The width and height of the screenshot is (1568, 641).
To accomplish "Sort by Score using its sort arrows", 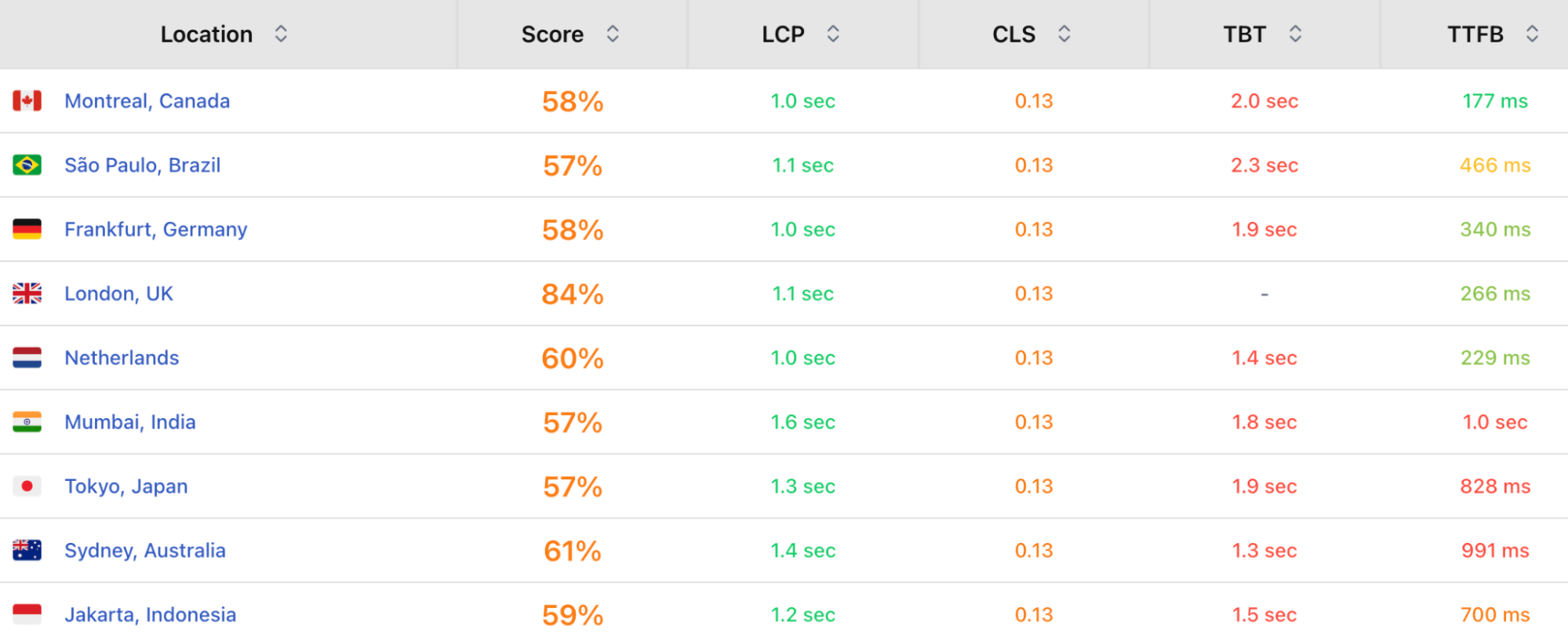I will click(613, 34).
